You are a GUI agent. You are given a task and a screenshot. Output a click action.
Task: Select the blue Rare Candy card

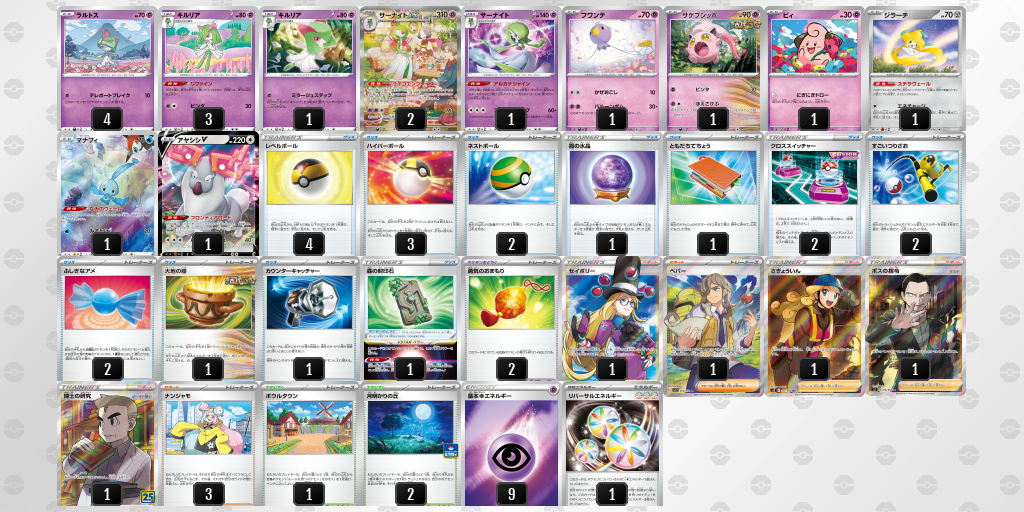click(x=107, y=319)
